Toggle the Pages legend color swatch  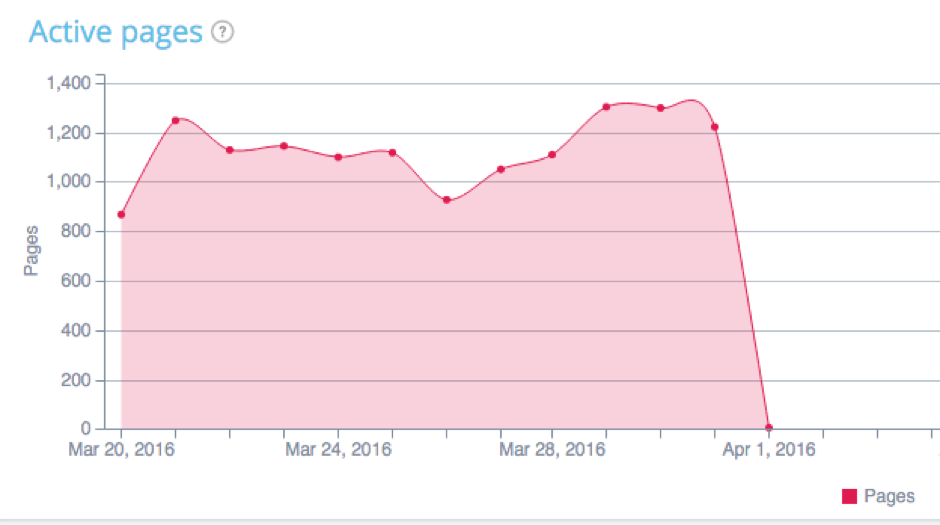tap(850, 496)
